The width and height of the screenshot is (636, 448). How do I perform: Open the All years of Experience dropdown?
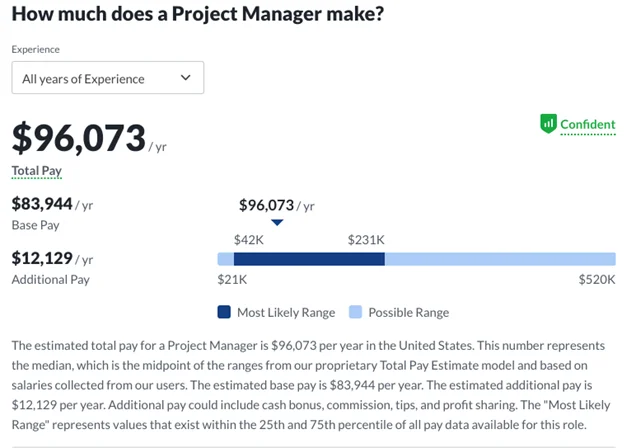[x=107, y=78]
